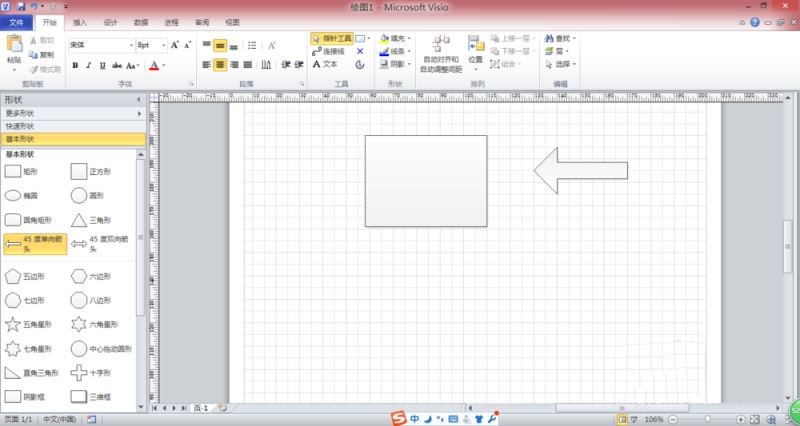The height and width of the screenshot is (426, 800).
Task: Click the Rectangle (矩形) stencil shape
Action: point(21,172)
